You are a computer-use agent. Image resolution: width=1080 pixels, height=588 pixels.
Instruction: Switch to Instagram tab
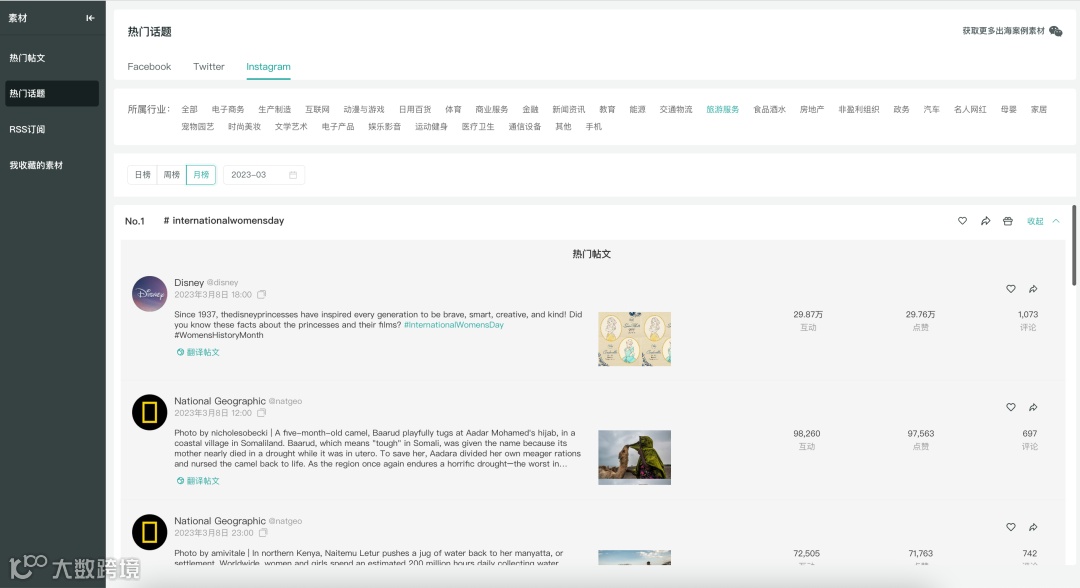click(268, 67)
